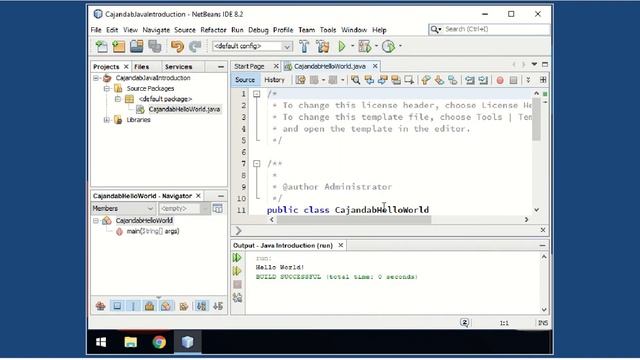This screenshot has height=360, width=640.
Task: Click the Find Next Occurrence icon
Action: click(382, 80)
